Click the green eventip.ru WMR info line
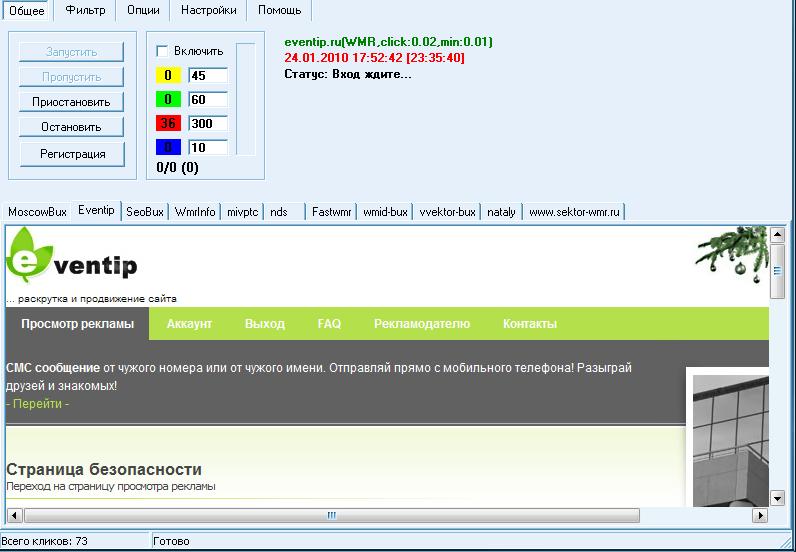This screenshot has width=796, height=552. coord(388,42)
